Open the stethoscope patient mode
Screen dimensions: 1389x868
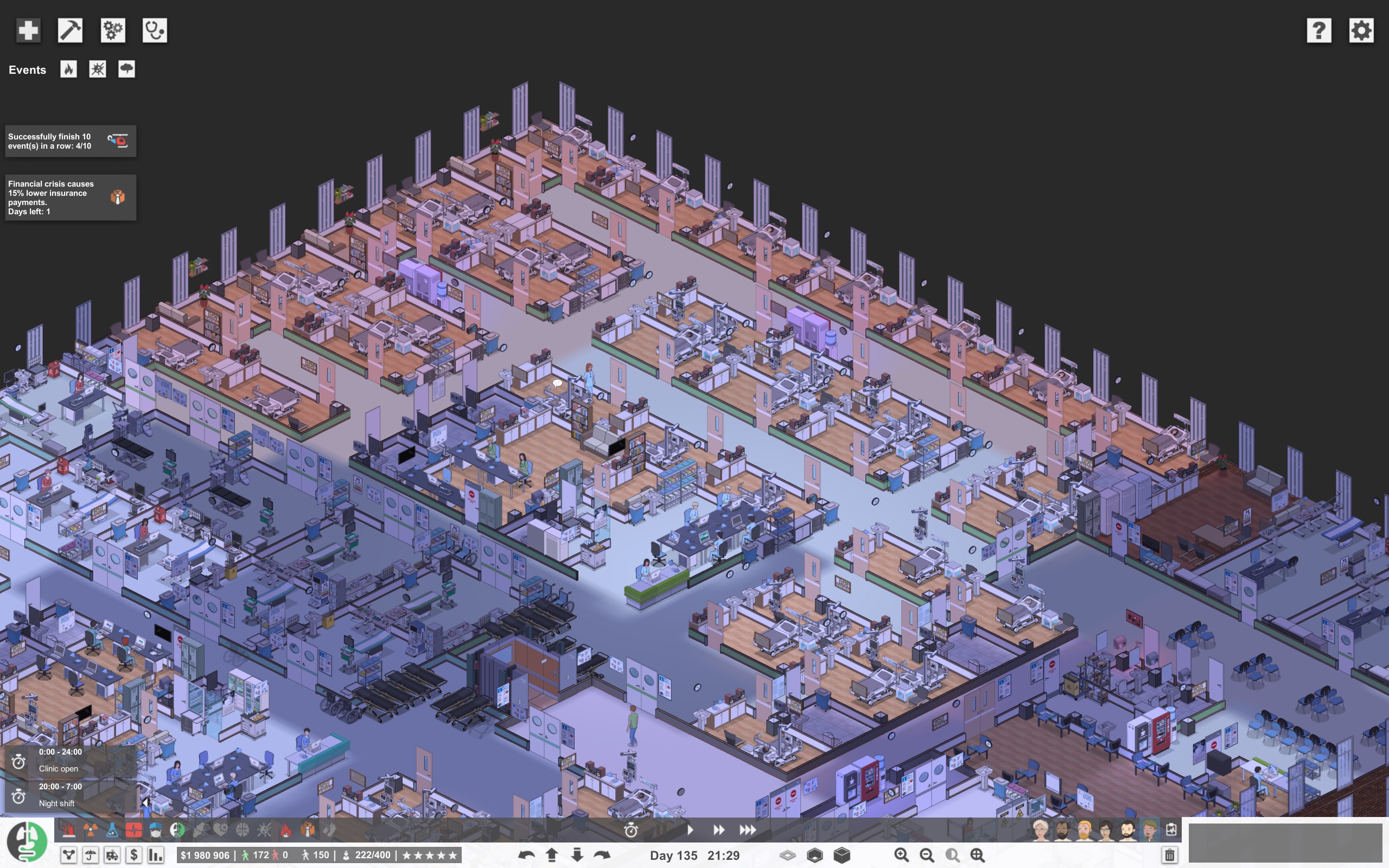click(155, 30)
